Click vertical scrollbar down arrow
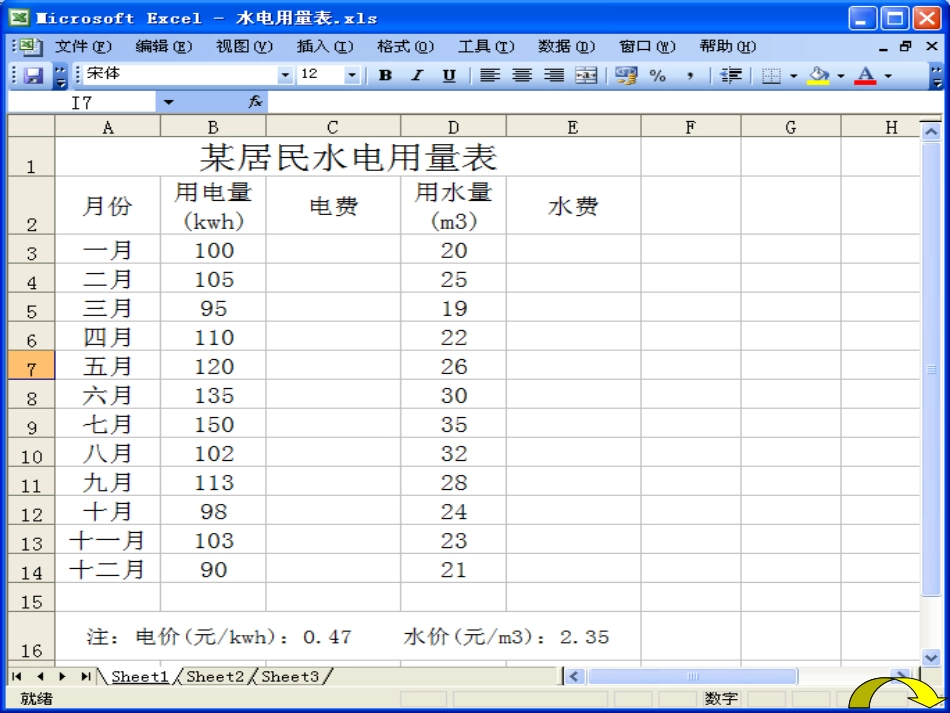This screenshot has height=713, width=950. [931, 657]
